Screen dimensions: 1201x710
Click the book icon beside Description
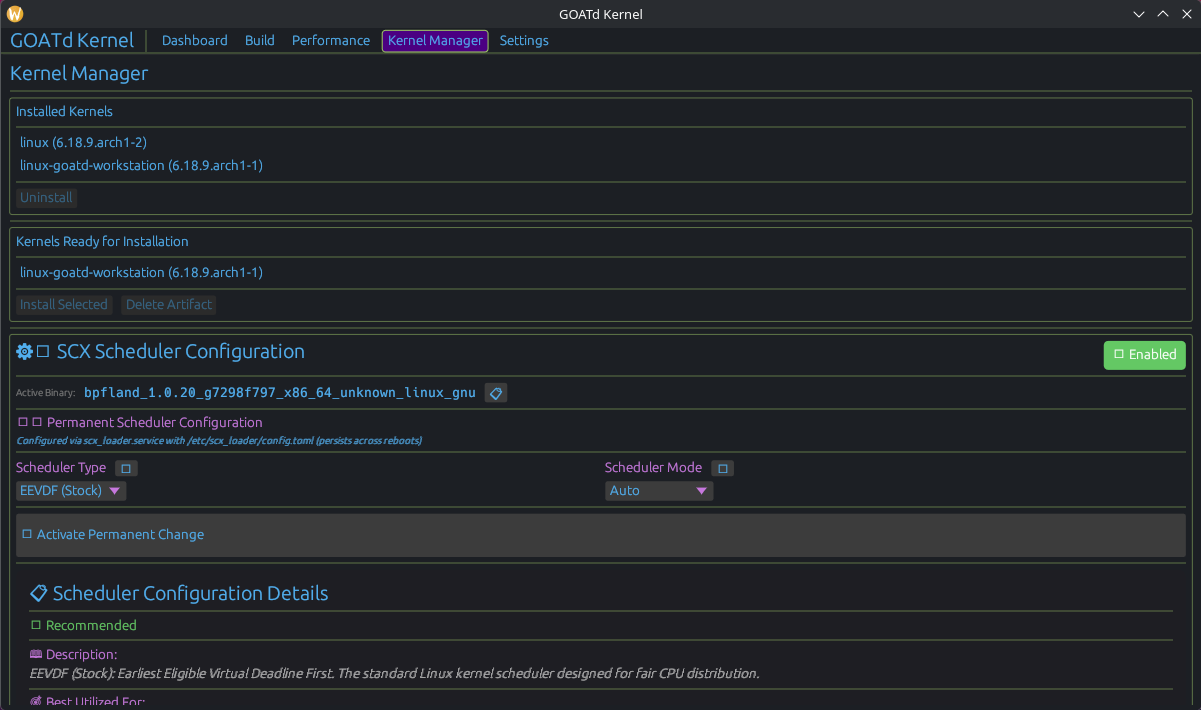click(36, 654)
